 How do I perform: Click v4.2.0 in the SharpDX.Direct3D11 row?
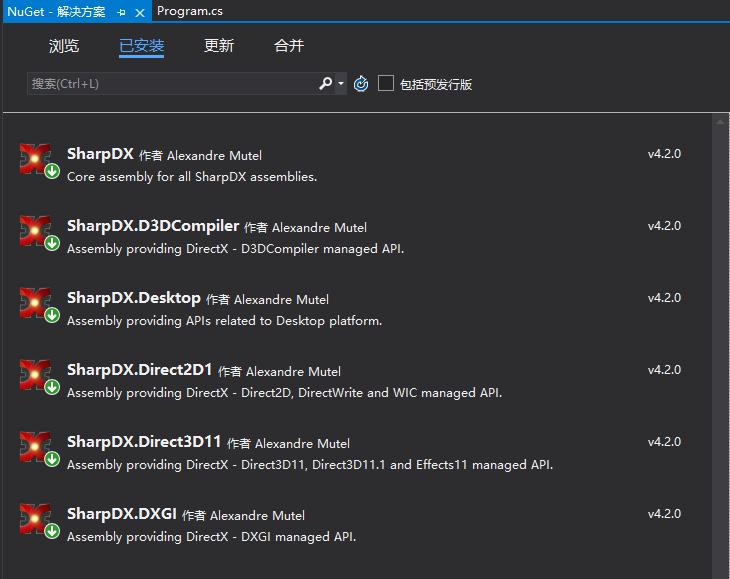point(664,442)
